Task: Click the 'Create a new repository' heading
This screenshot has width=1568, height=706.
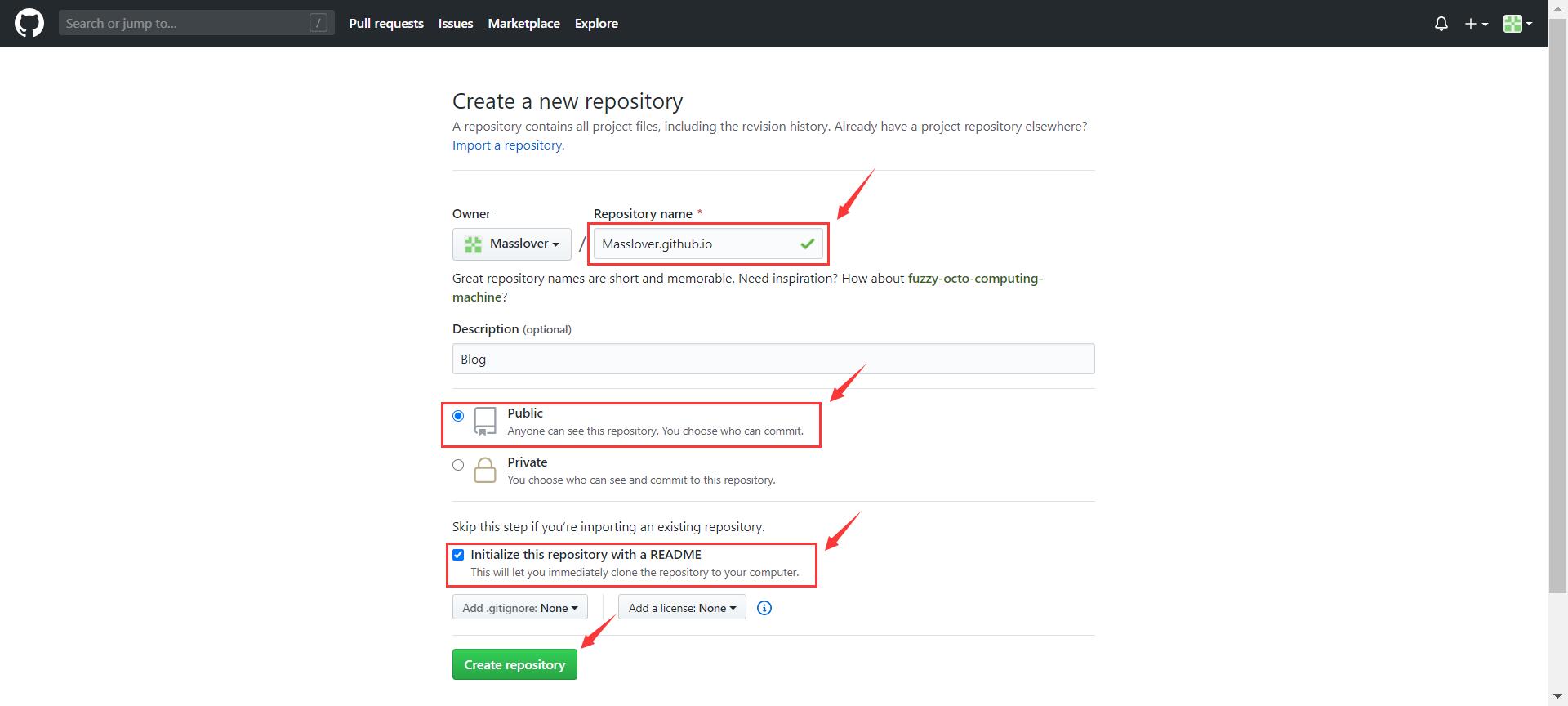Action: click(568, 101)
